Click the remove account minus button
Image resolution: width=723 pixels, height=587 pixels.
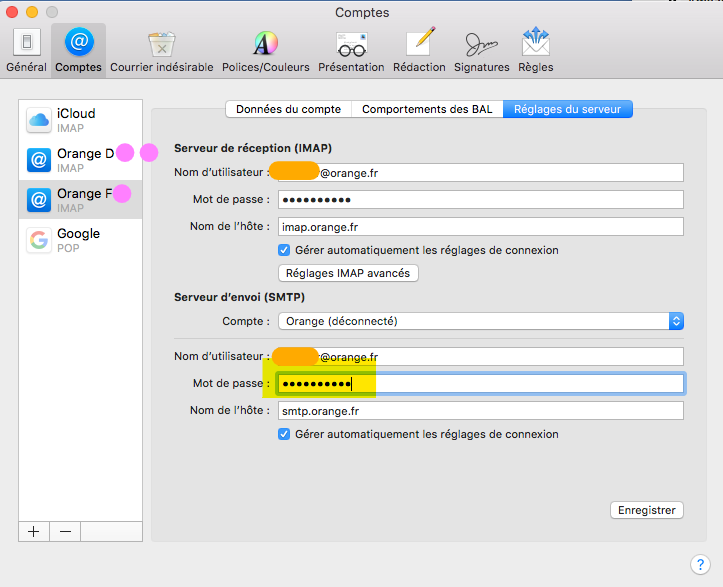[x=65, y=532]
